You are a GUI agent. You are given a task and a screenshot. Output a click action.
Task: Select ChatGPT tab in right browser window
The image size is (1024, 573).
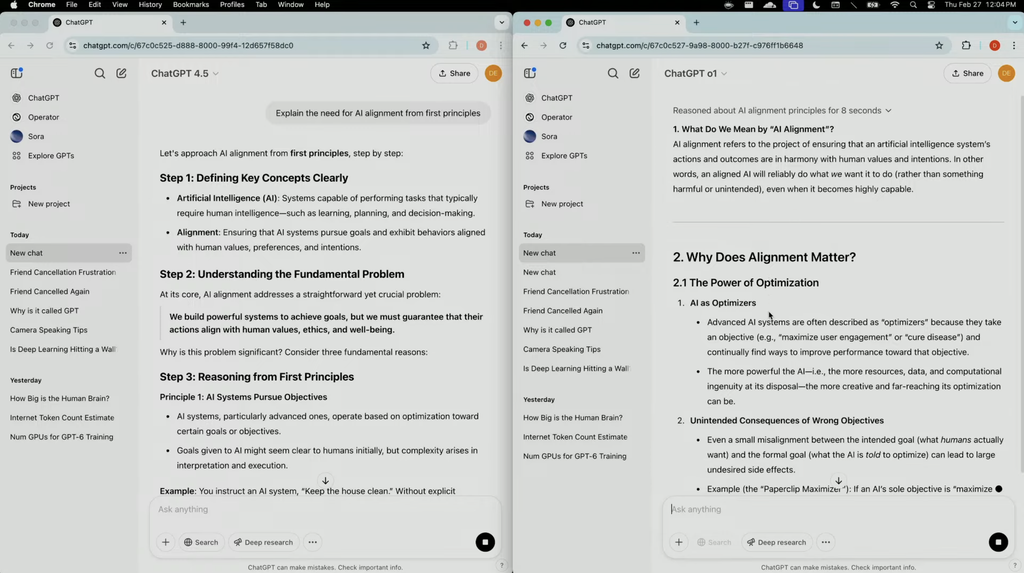pos(622,22)
